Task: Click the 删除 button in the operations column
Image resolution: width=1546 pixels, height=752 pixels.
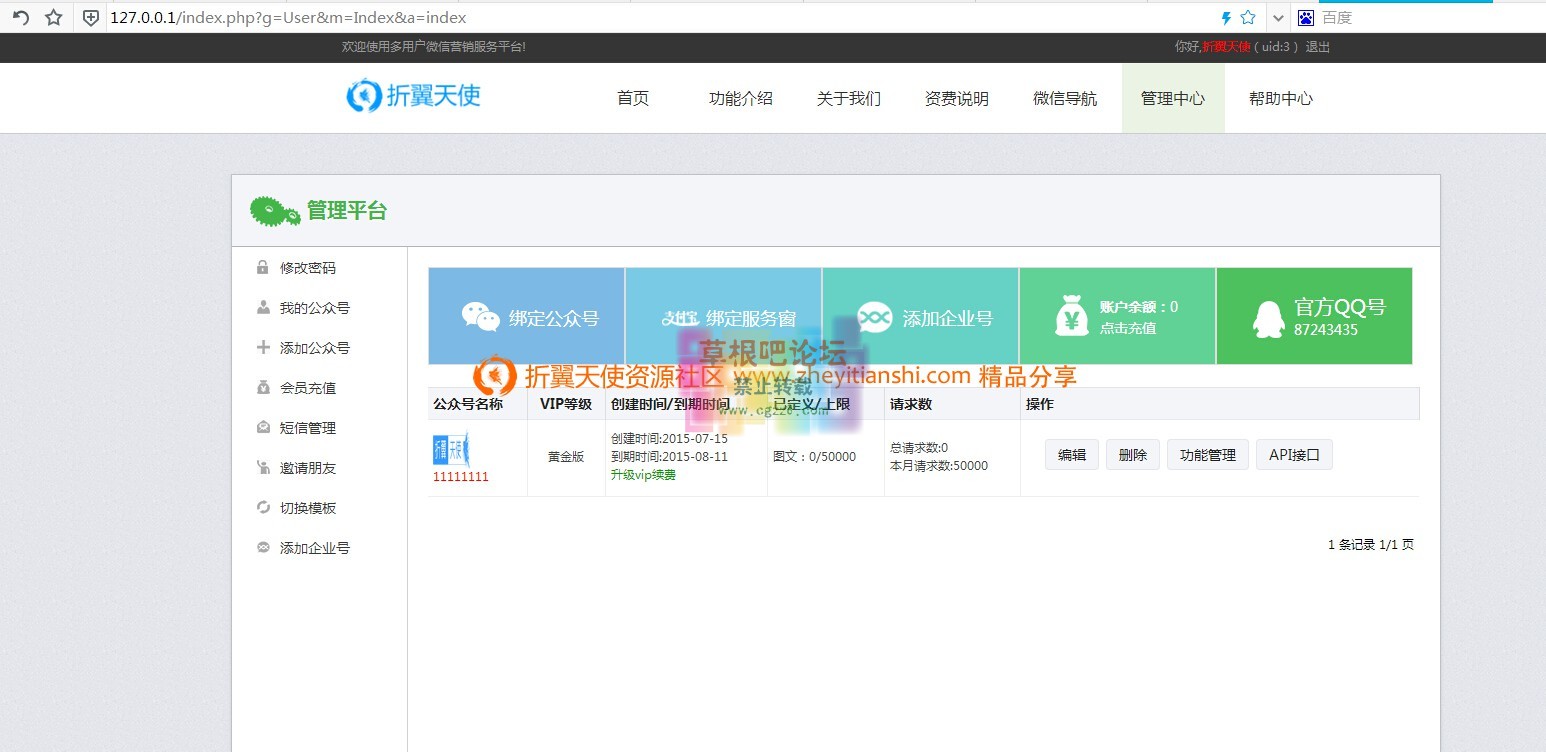Action: 1132,454
